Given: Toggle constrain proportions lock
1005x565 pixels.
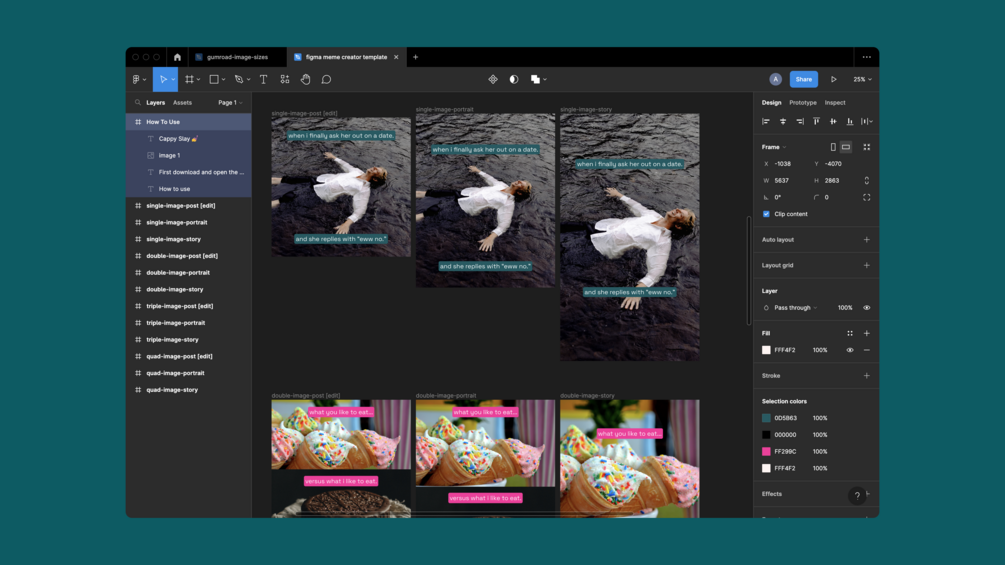Looking at the screenshot, I should pyautogui.click(x=867, y=181).
